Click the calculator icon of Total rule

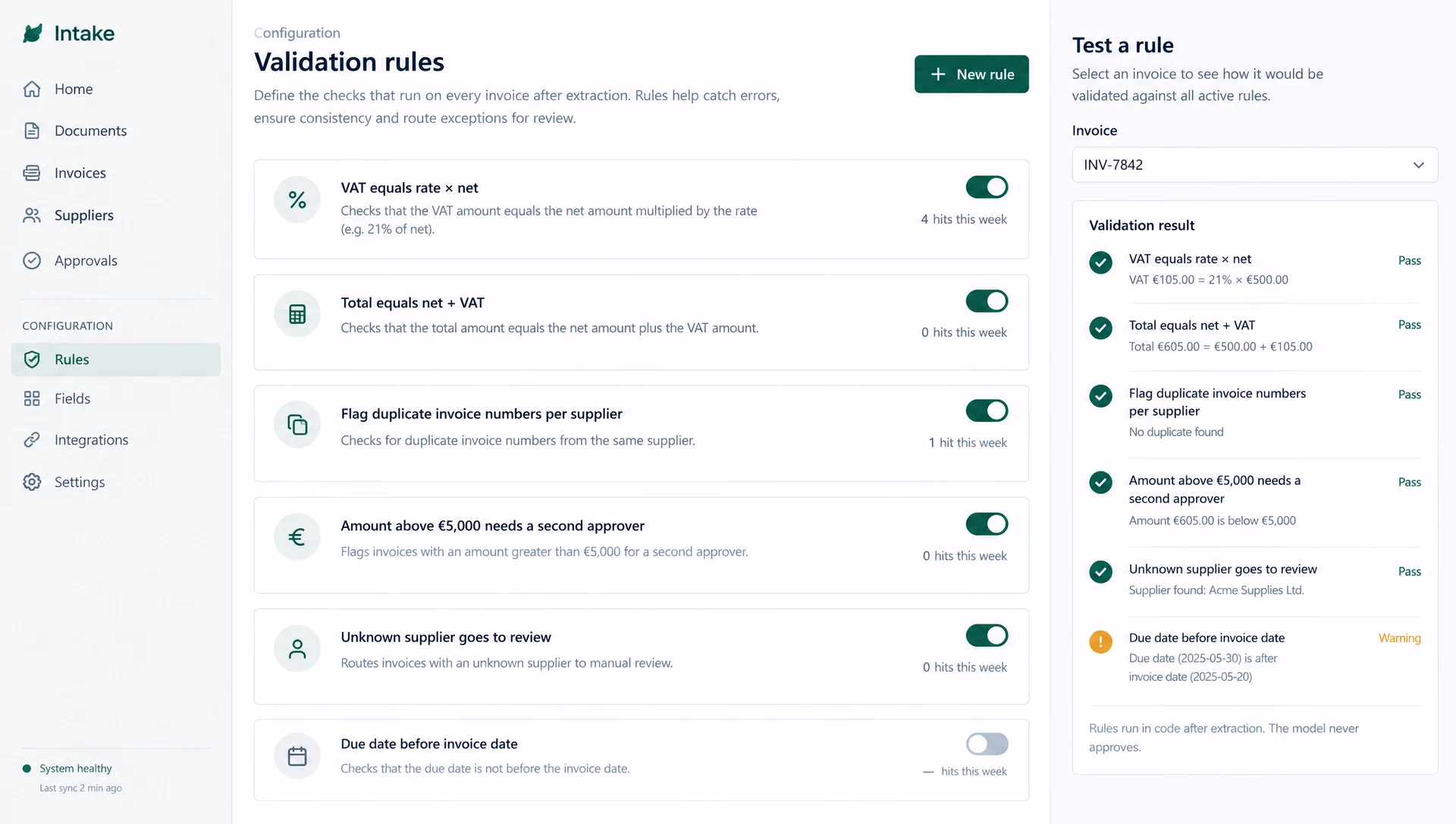[297, 314]
